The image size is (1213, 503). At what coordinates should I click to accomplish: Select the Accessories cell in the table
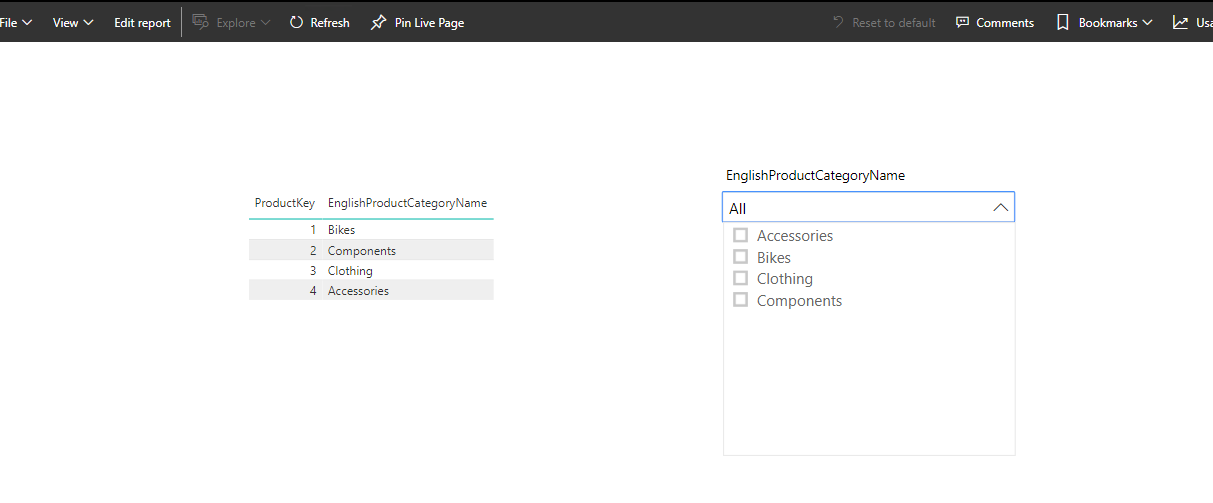[x=358, y=291]
